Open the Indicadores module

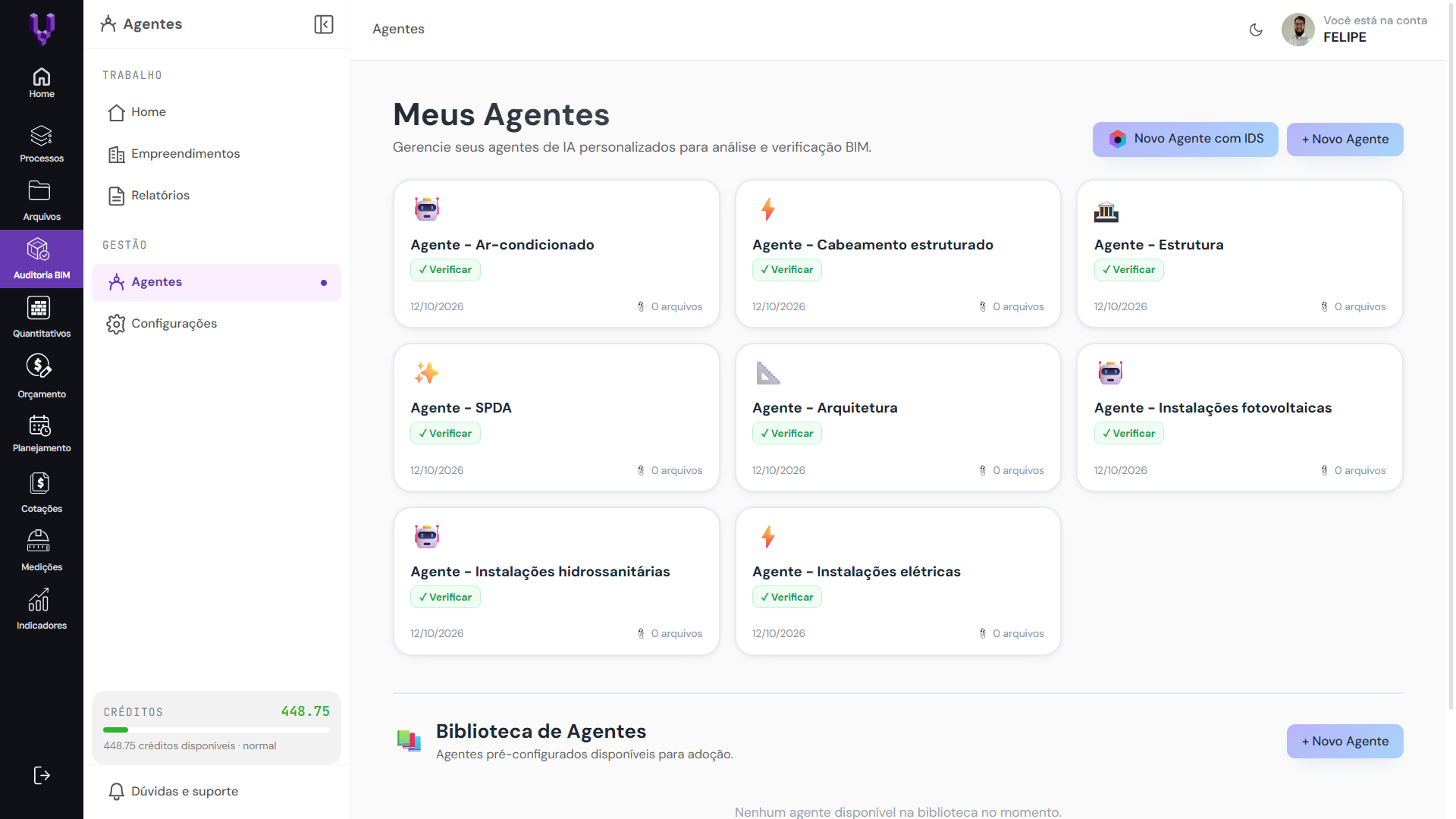(x=42, y=609)
